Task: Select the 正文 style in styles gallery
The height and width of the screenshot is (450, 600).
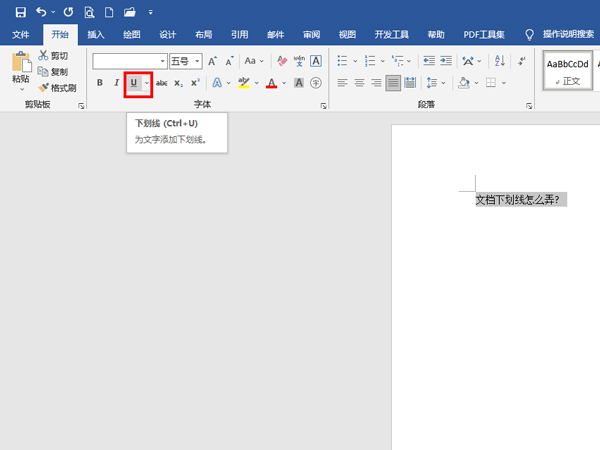Action: click(568, 70)
